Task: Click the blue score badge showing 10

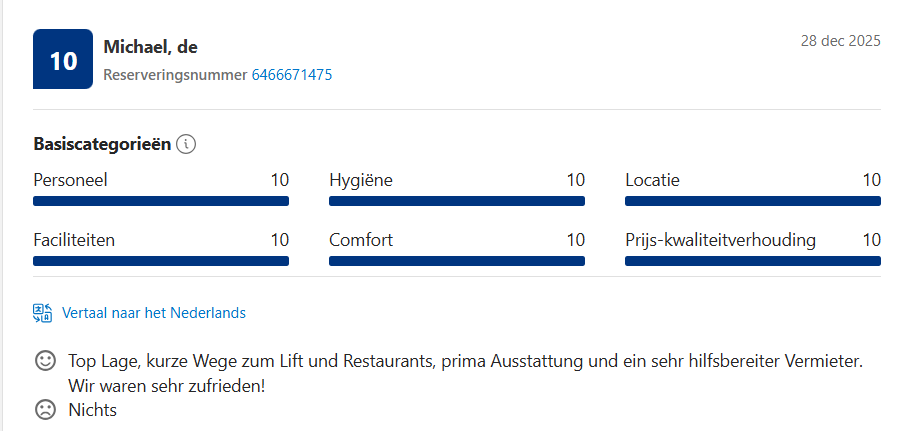Action: [63, 60]
